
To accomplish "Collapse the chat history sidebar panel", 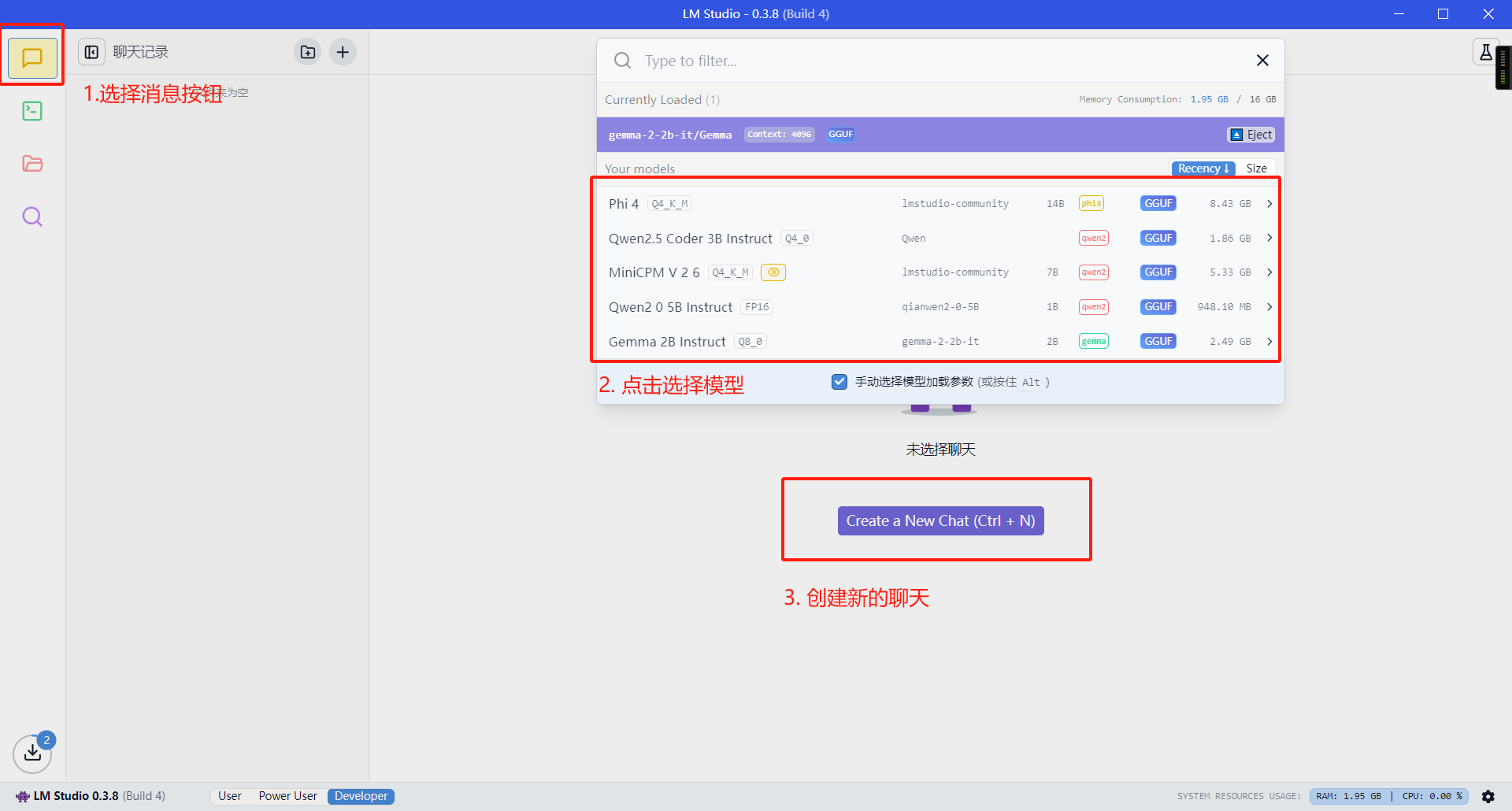I will point(91,52).
